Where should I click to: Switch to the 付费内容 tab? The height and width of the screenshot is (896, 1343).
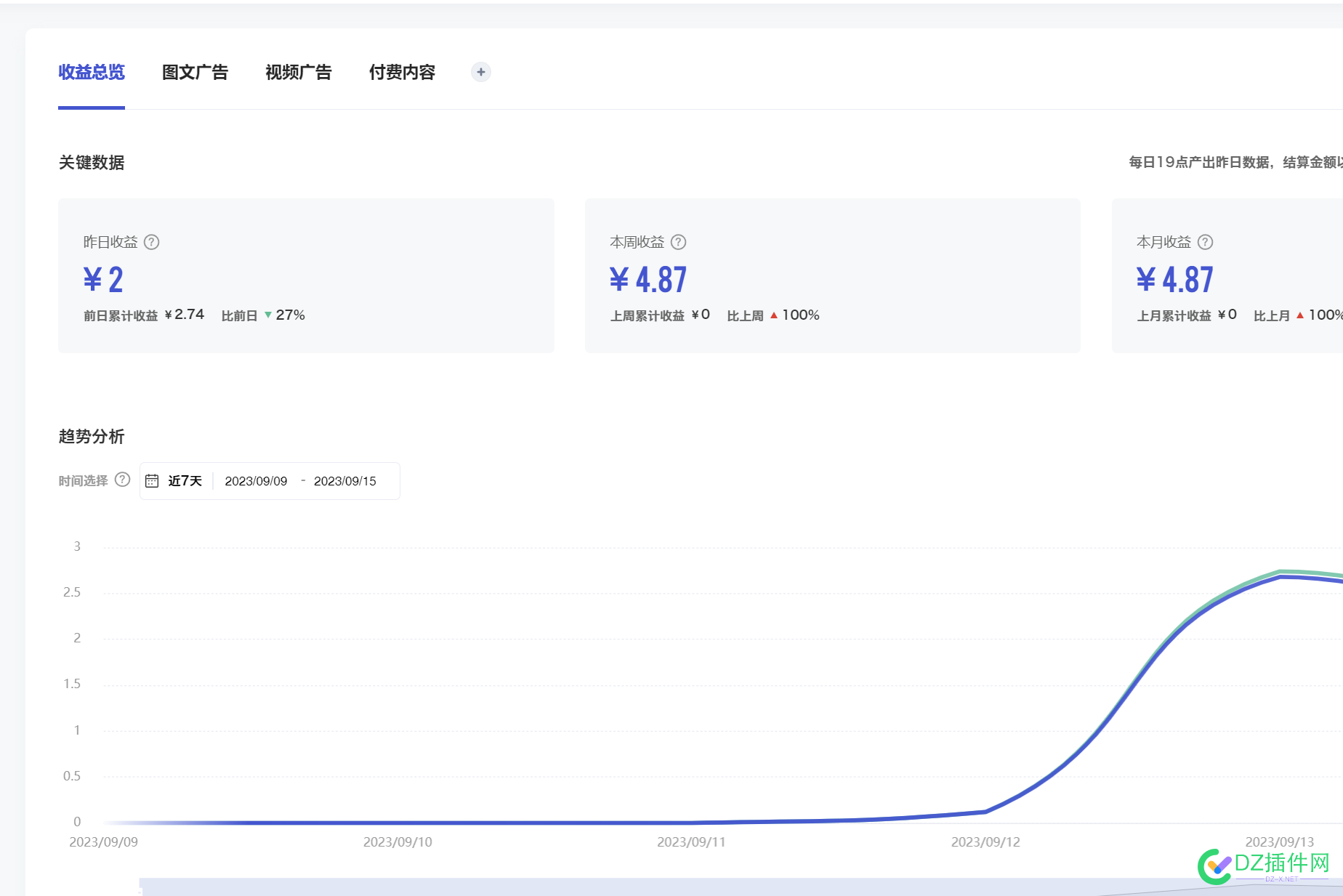[x=402, y=72]
